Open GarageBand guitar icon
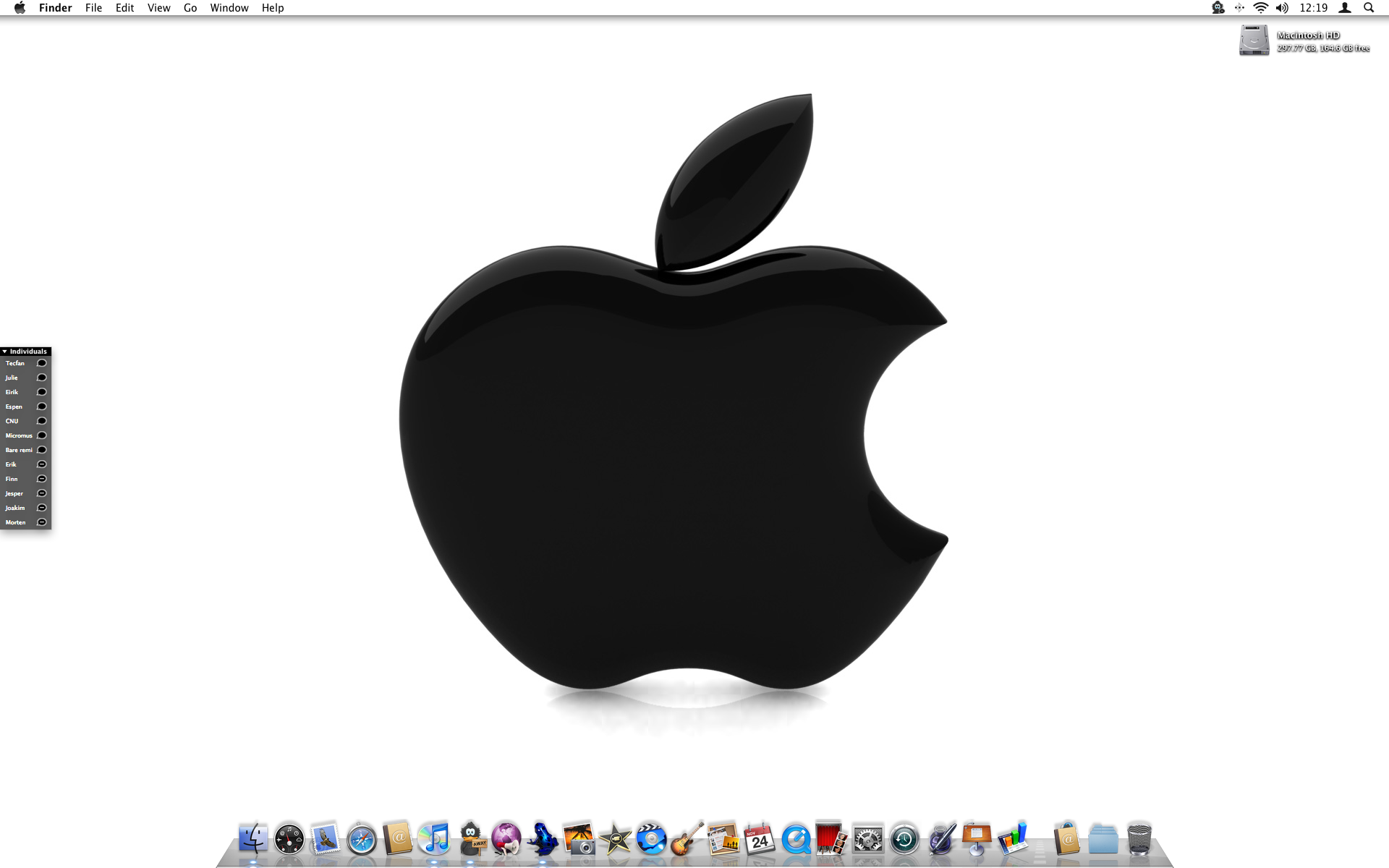This screenshot has height=868, width=1389. point(687,839)
